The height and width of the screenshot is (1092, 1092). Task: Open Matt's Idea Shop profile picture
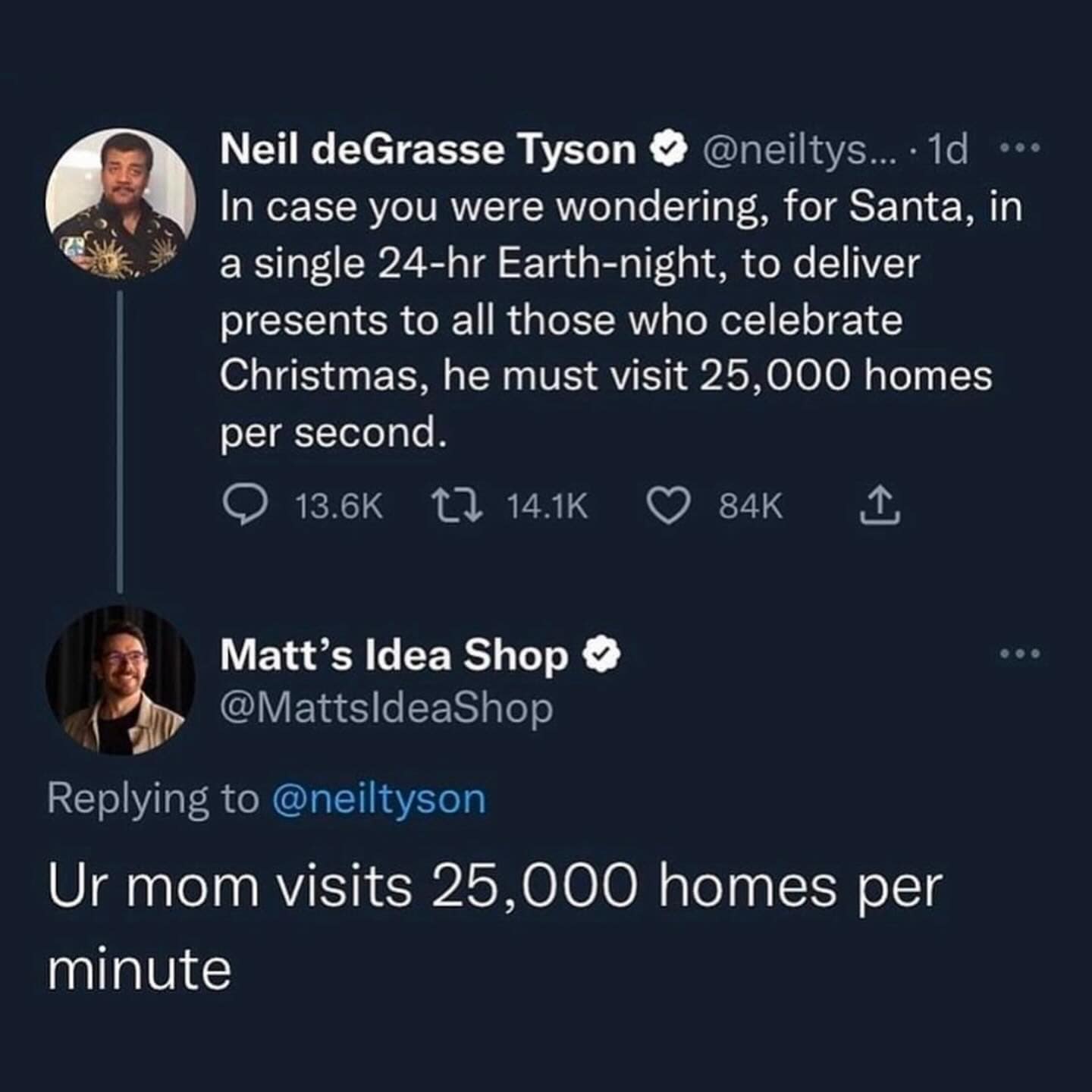[x=121, y=680]
